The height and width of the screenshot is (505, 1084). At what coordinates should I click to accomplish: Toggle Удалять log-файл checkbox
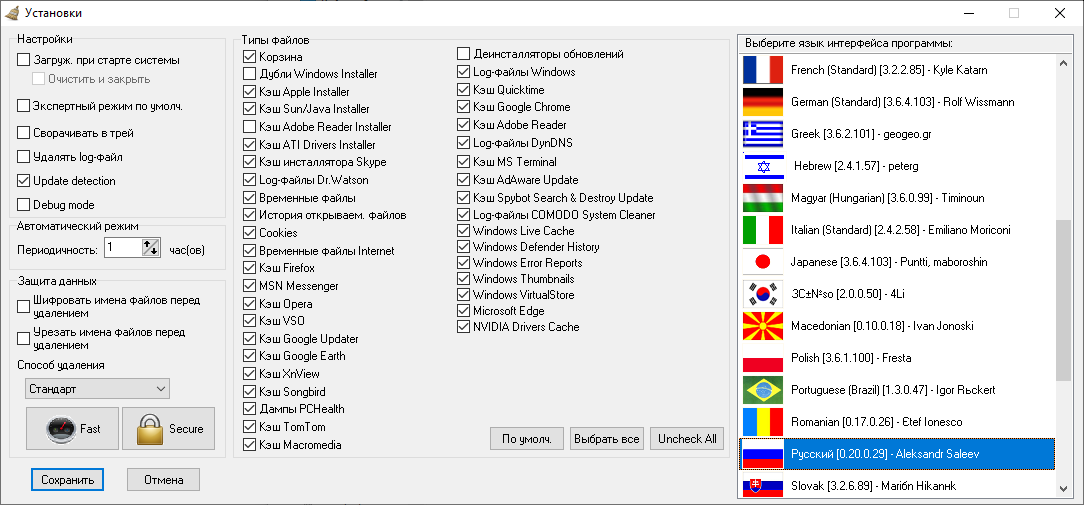[24, 157]
